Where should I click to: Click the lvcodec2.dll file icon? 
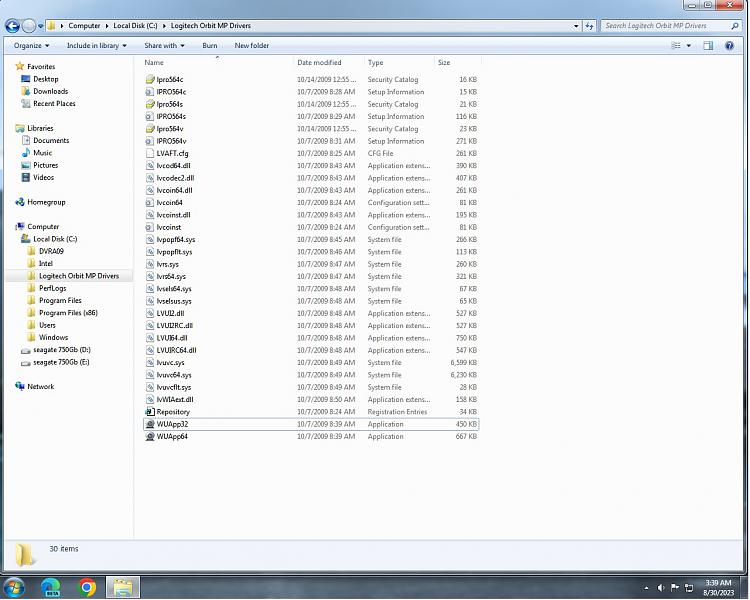(x=150, y=178)
